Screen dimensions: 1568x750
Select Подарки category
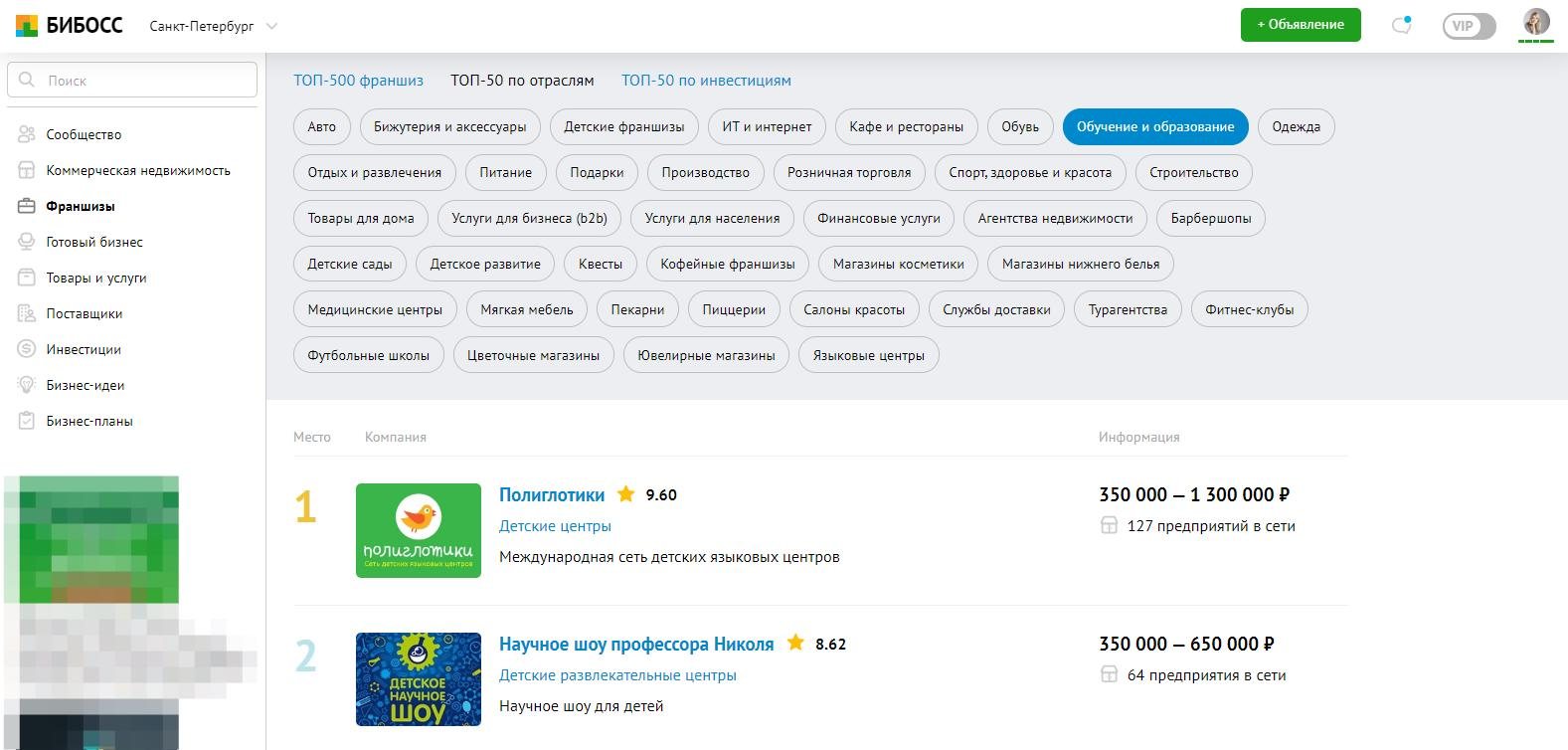click(597, 172)
